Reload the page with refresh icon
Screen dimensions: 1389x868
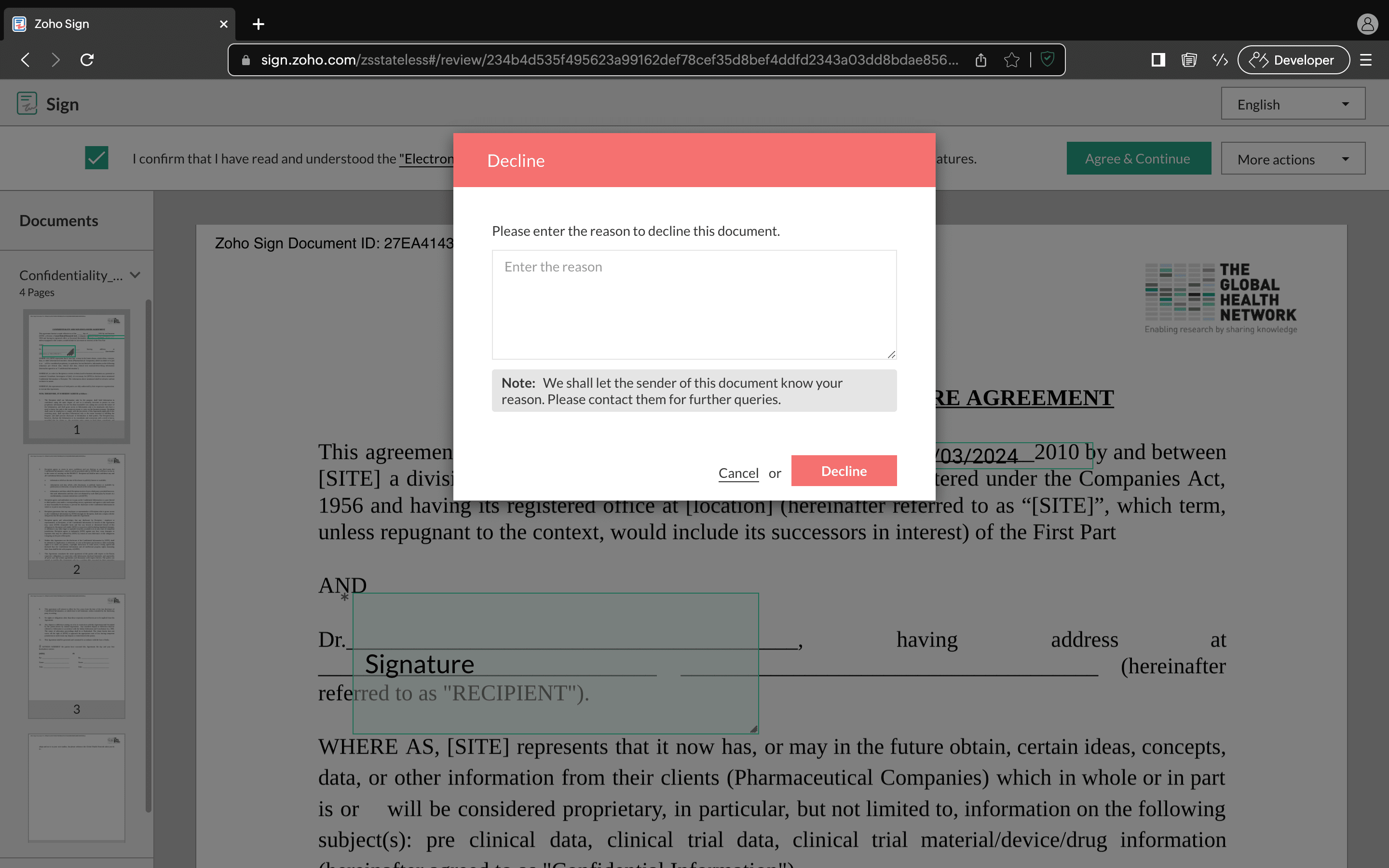pos(87,60)
